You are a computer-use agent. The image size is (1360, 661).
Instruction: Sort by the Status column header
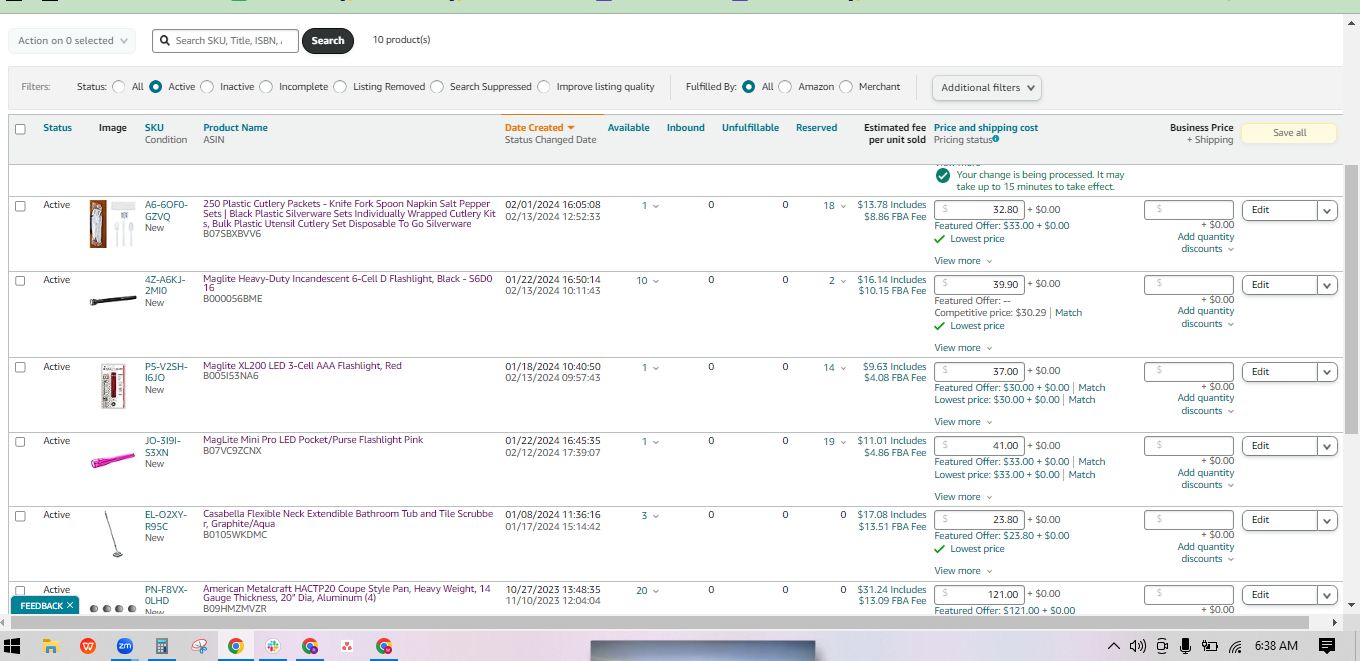(x=57, y=128)
